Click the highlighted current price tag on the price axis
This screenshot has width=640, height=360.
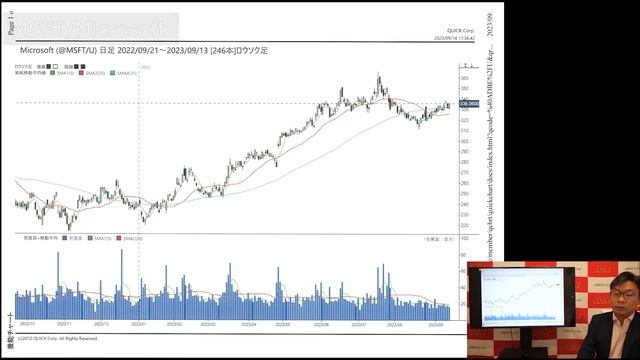coord(469,104)
